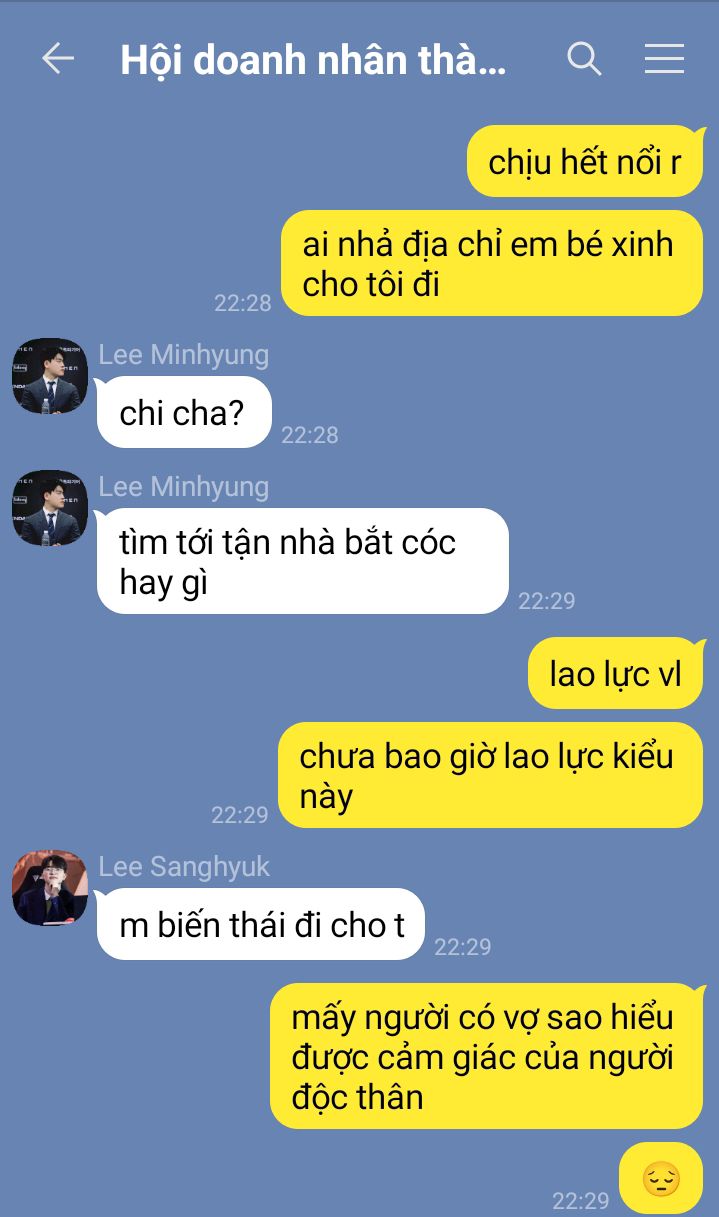
Task: Tap the "m biến thái đi cho t" bubble
Action: point(261,924)
